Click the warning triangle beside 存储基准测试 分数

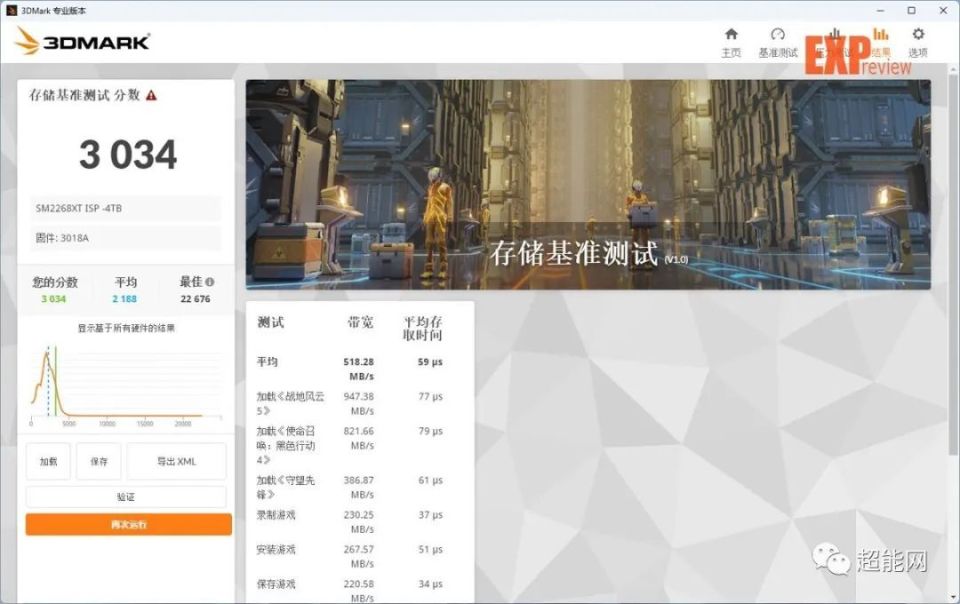(x=150, y=94)
